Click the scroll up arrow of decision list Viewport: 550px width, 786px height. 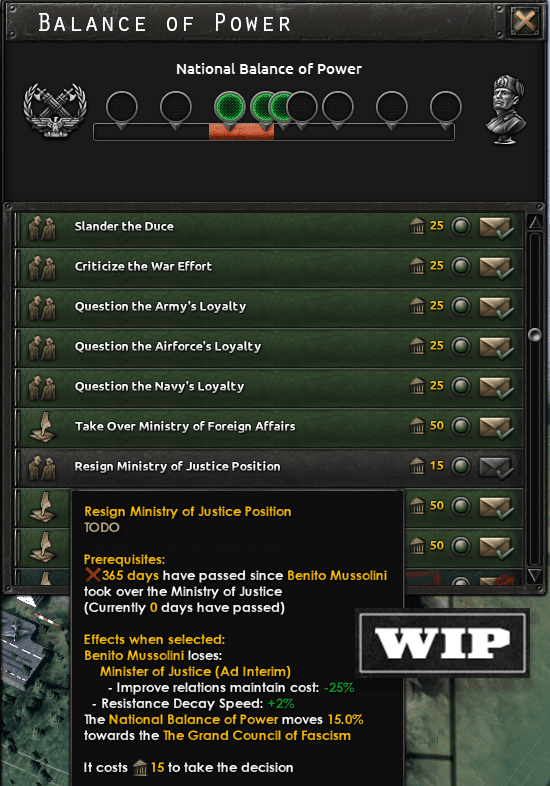tap(535, 223)
